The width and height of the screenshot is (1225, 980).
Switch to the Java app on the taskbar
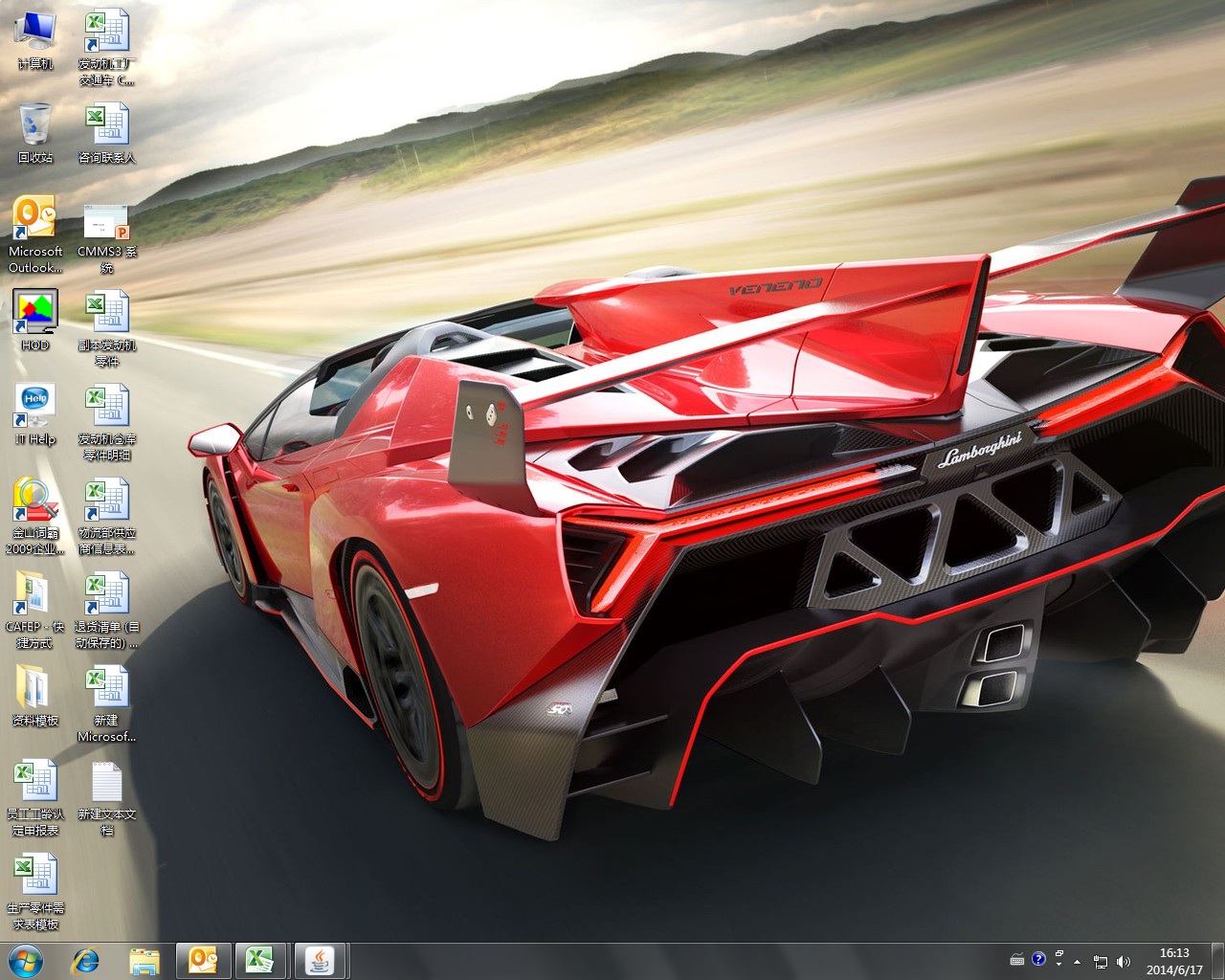[x=320, y=961]
